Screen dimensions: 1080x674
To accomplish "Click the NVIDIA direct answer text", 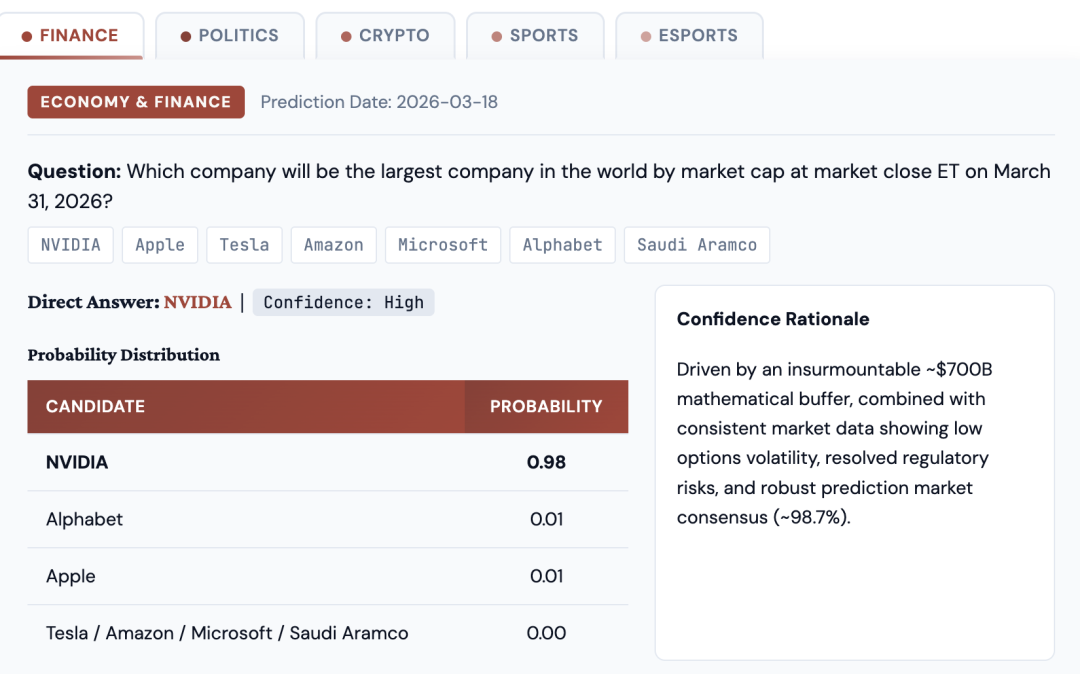I will coord(197,302).
